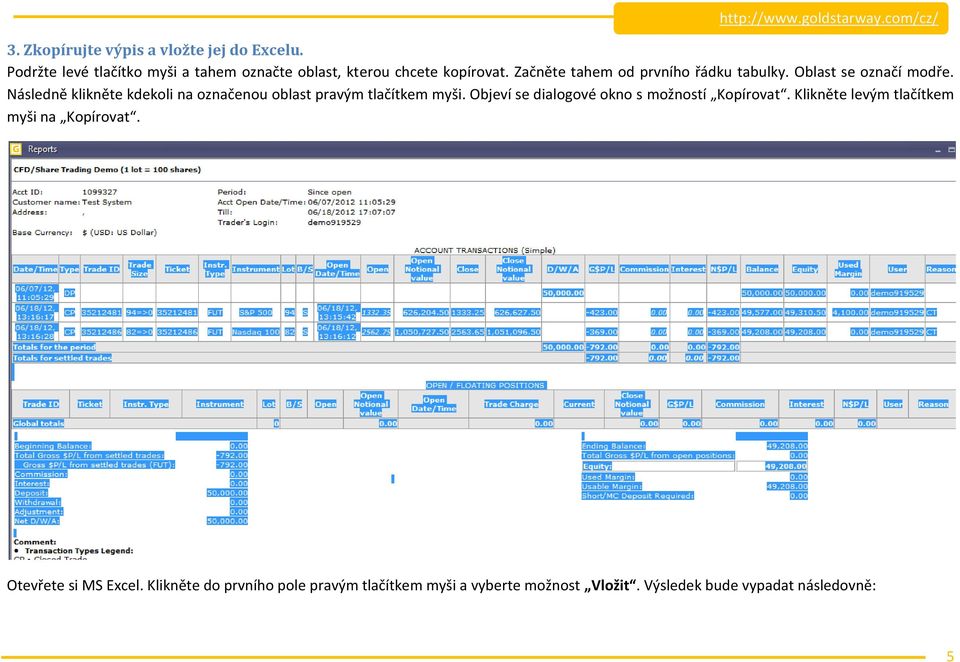Click the Transaction Types Legend heading
Image resolution: width=960 pixels, height=662 pixels.
(79, 551)
